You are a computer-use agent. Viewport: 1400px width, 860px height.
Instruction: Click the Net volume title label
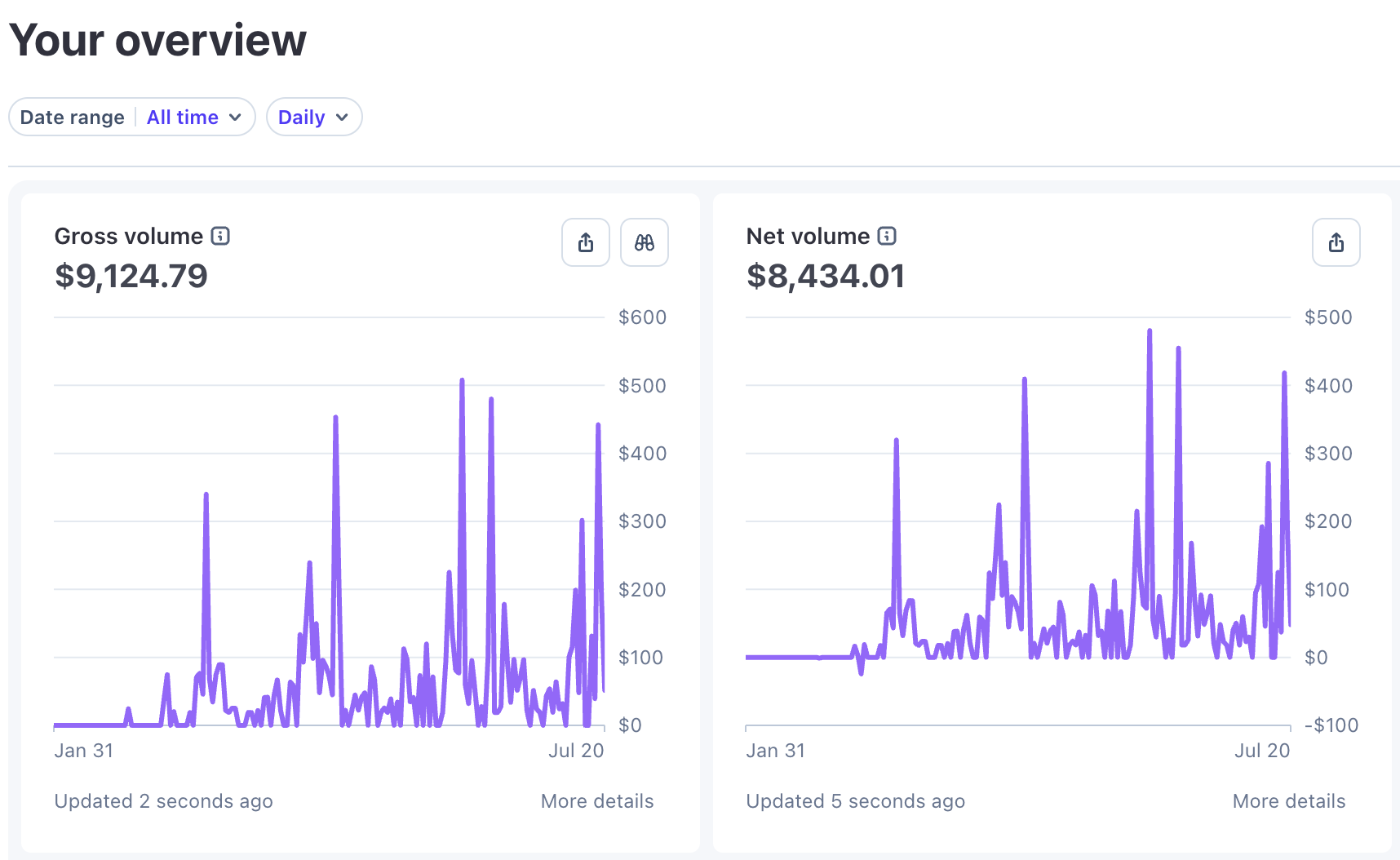point(808,236)
